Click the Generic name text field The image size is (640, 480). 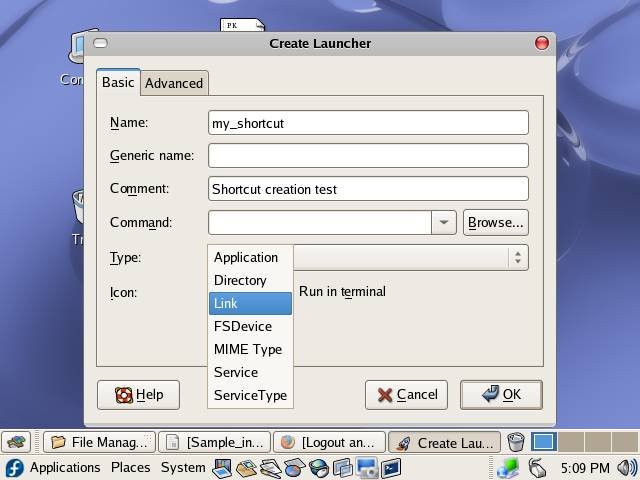[x=368, y=155]
